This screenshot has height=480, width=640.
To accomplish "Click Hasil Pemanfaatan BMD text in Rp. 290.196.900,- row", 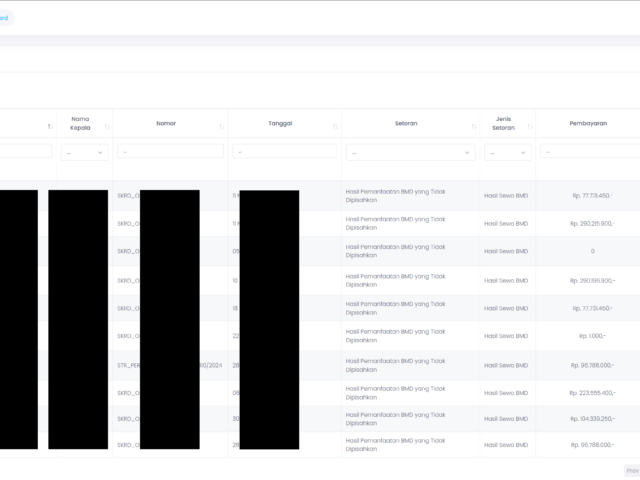I will [396, 281].
